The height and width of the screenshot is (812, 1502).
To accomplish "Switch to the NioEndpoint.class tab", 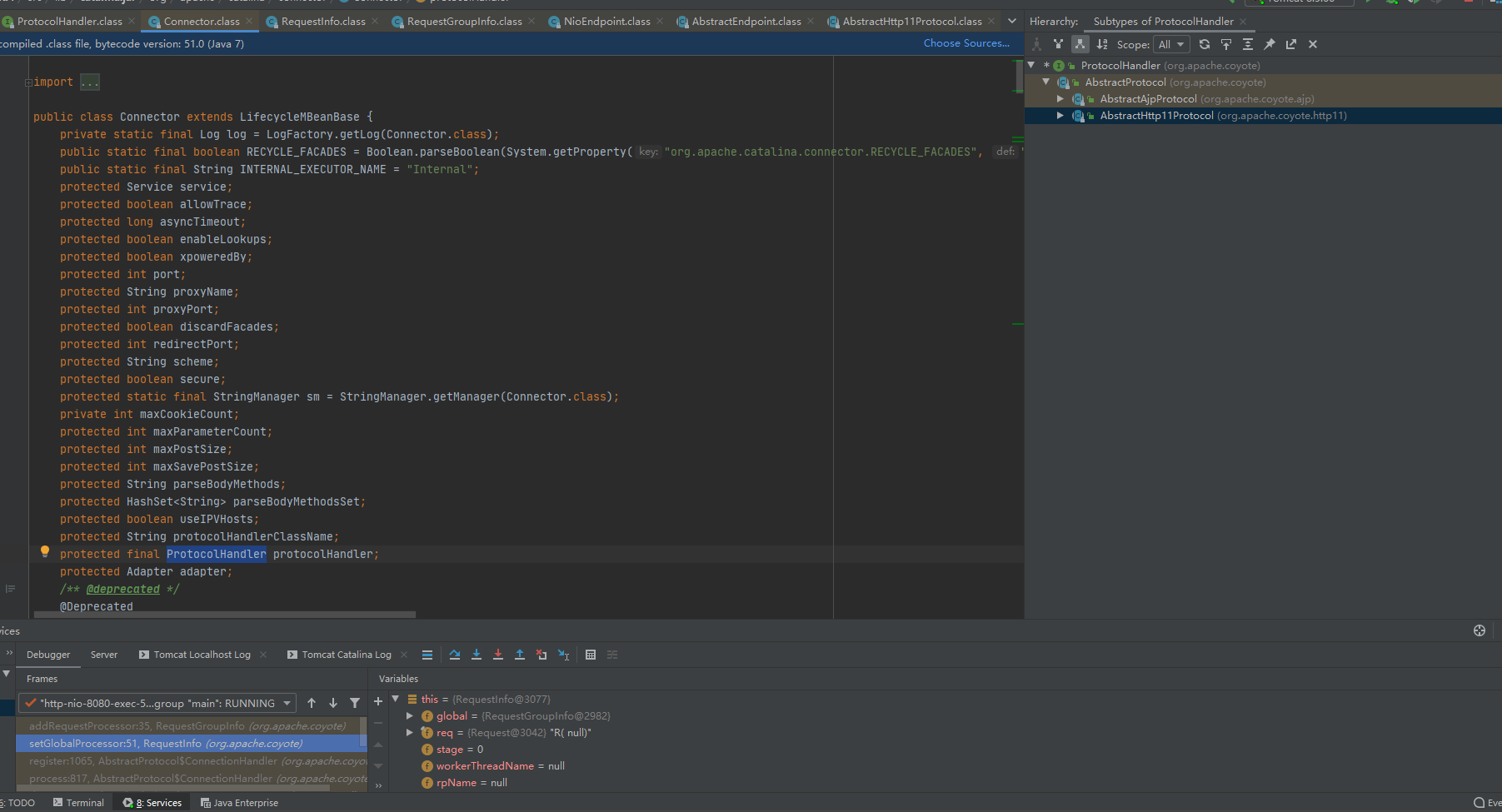I will click(606, 22).
